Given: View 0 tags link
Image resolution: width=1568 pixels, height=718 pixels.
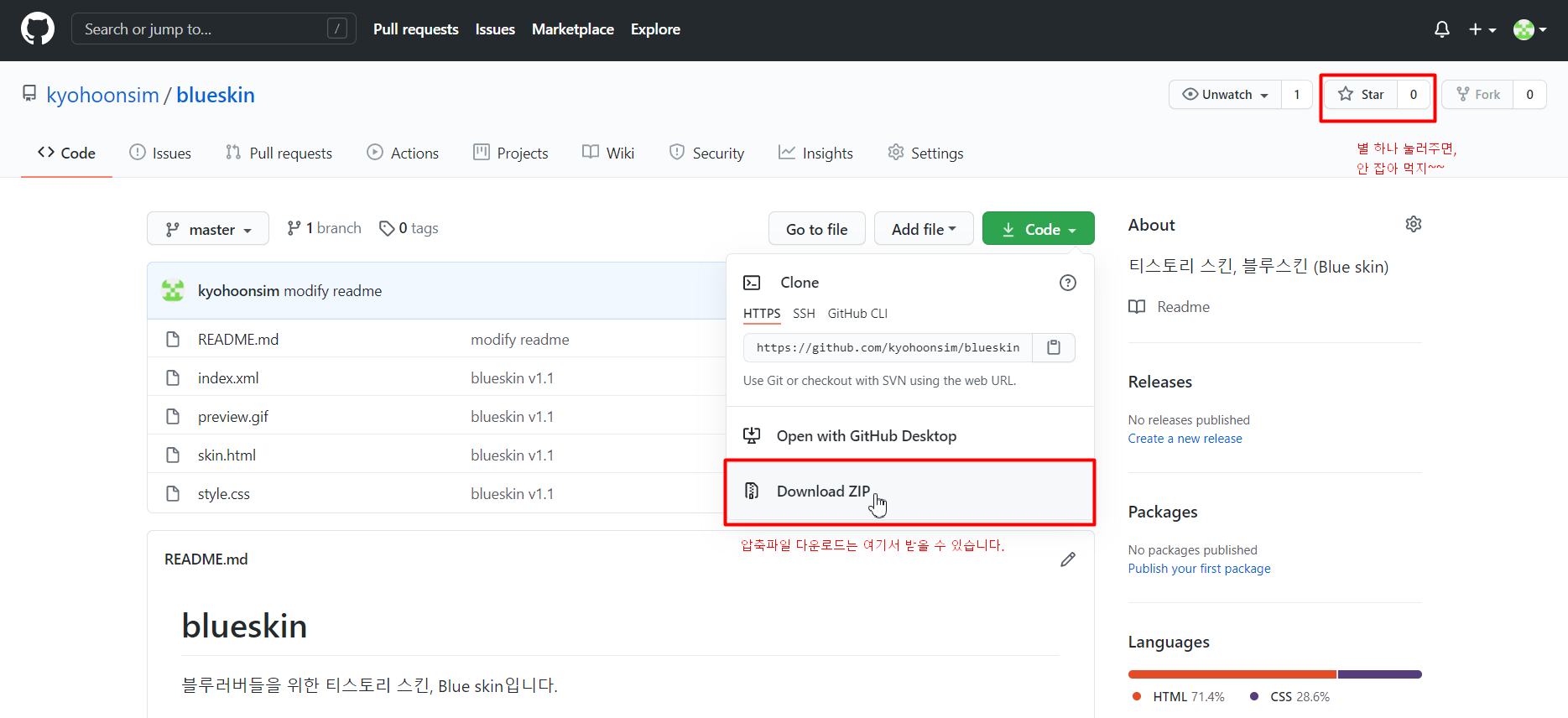Looking at the screenshot, I should [x=409, y=228].
